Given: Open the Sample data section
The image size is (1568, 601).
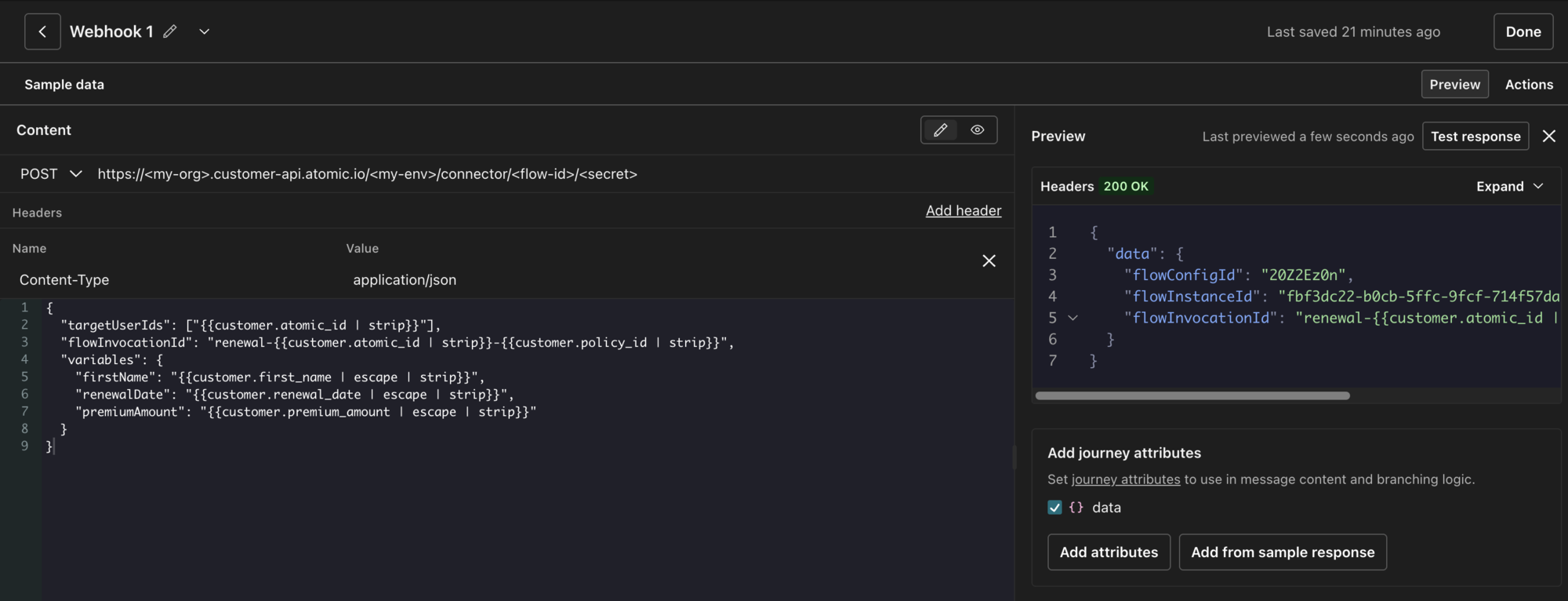Looking at the screenshot, I should pyautogui.click(x=64, y=84).
